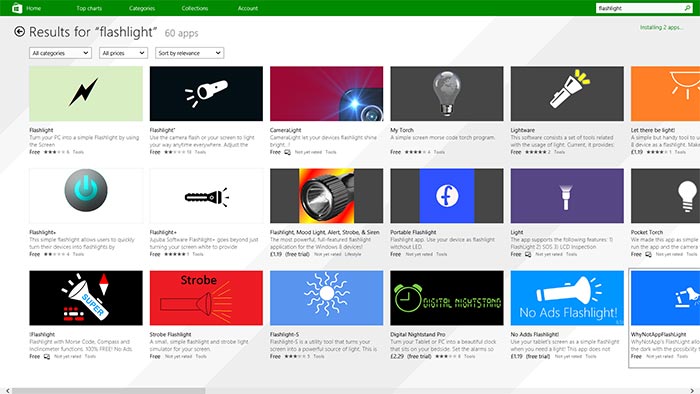Go to Home in the top bar

(x=33, y=8)
